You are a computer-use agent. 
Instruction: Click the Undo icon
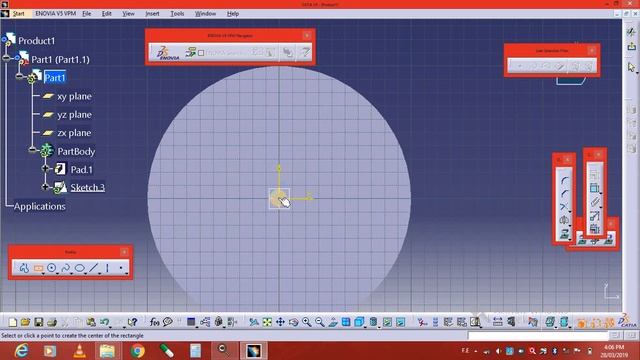point(104,322)
